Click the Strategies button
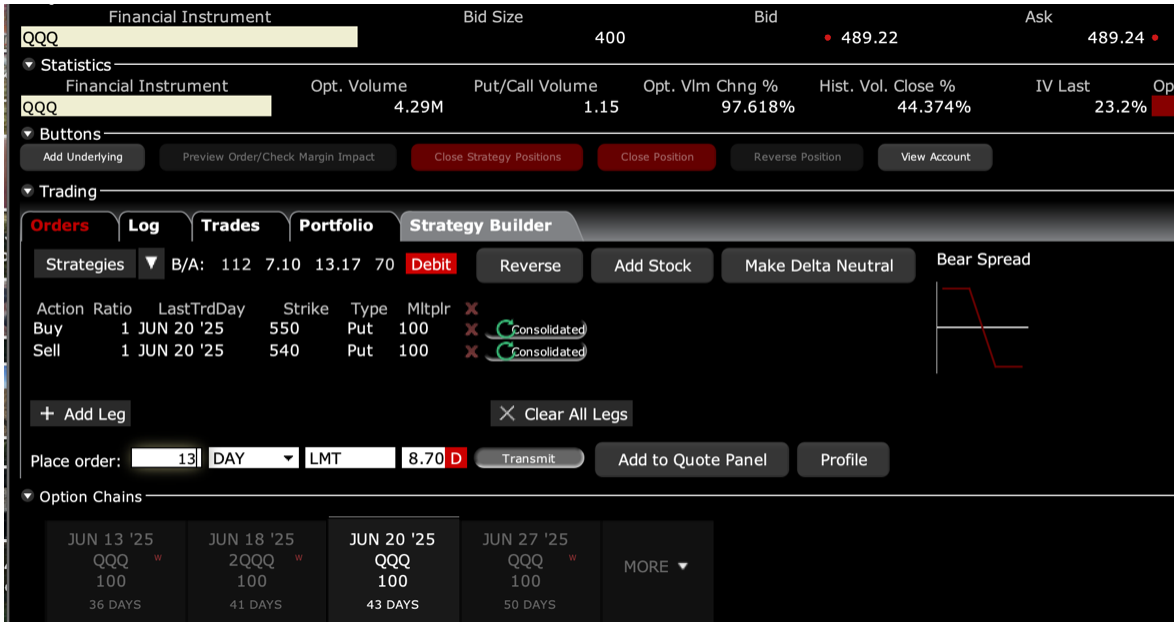Image resolution: width=1176 pixels, height=624 pixels. [x=85, y=264]
